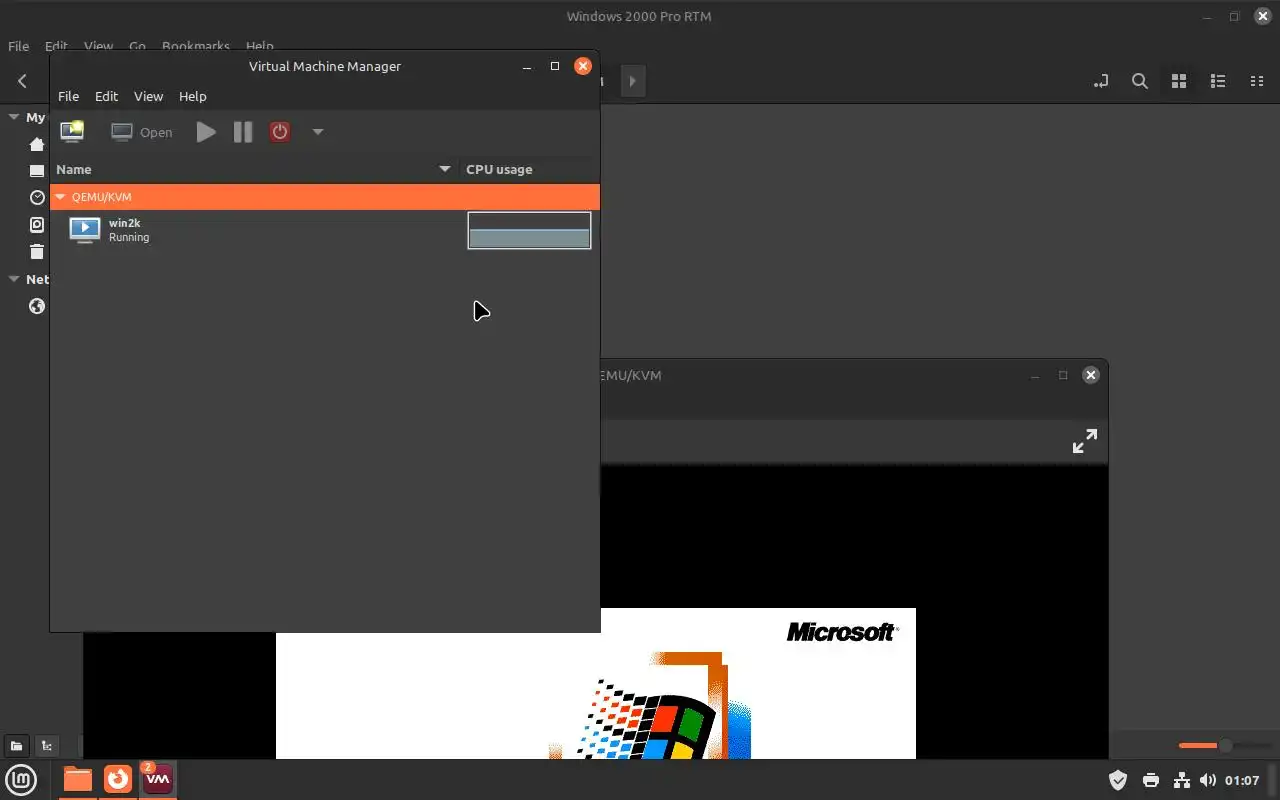Run the virtual machine with play icon

206,132
